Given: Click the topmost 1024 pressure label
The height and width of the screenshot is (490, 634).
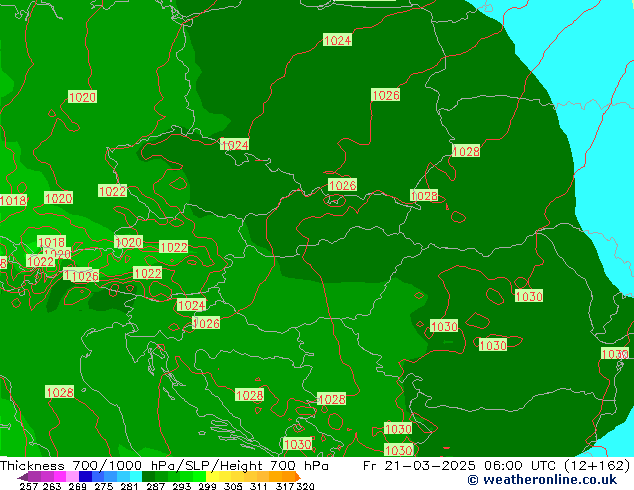Looking at the screenshot, I should [x=337, y=40].
